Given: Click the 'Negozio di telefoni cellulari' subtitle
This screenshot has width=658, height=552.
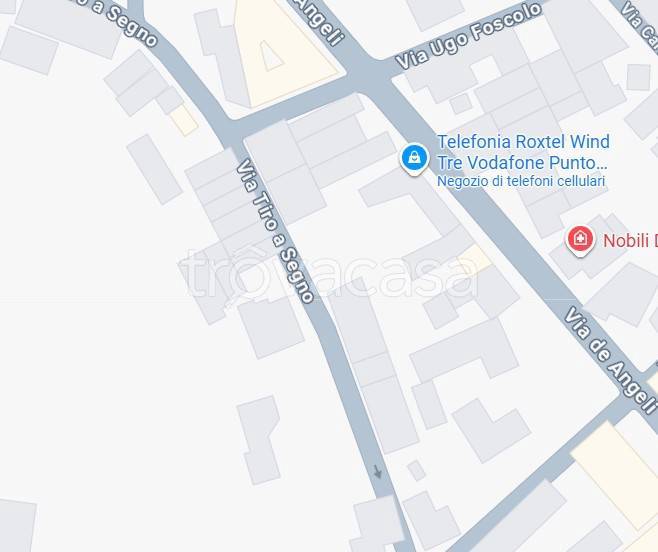Looking at the screenshot, I should (521, 181).
